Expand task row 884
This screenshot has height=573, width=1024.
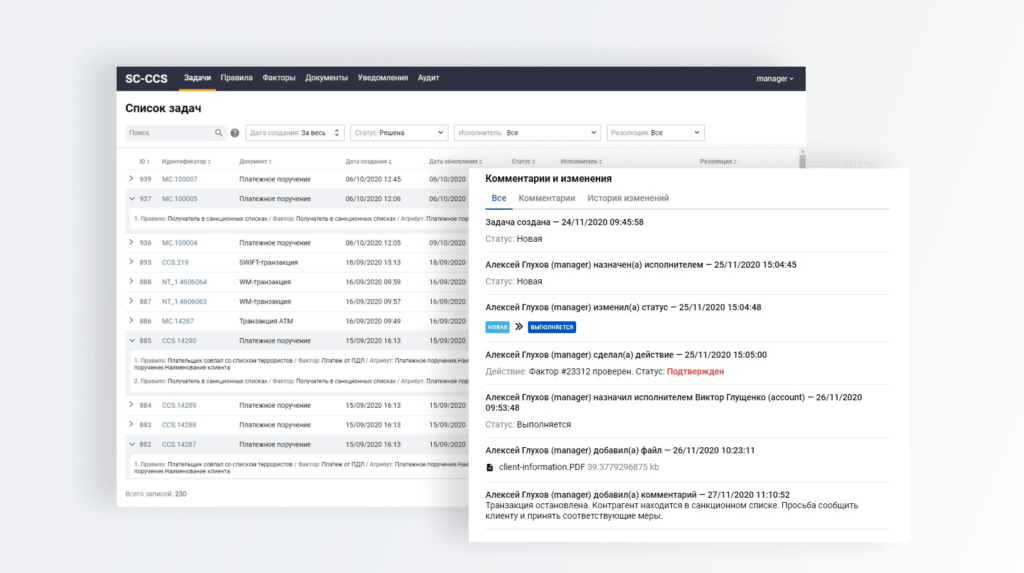click(x=131, y=405)
